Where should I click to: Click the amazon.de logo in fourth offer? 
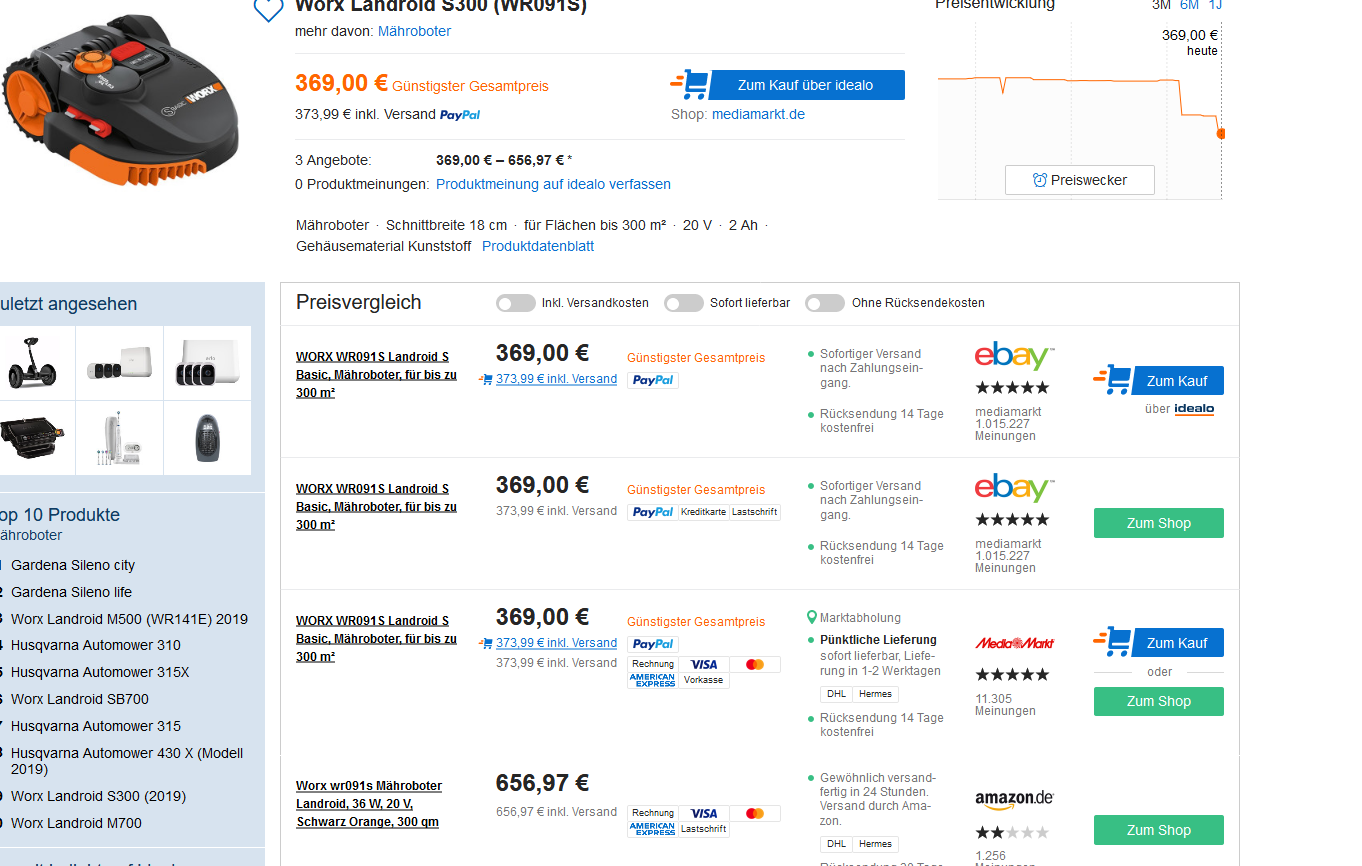pyautogui.click(x=1014, y=799)
